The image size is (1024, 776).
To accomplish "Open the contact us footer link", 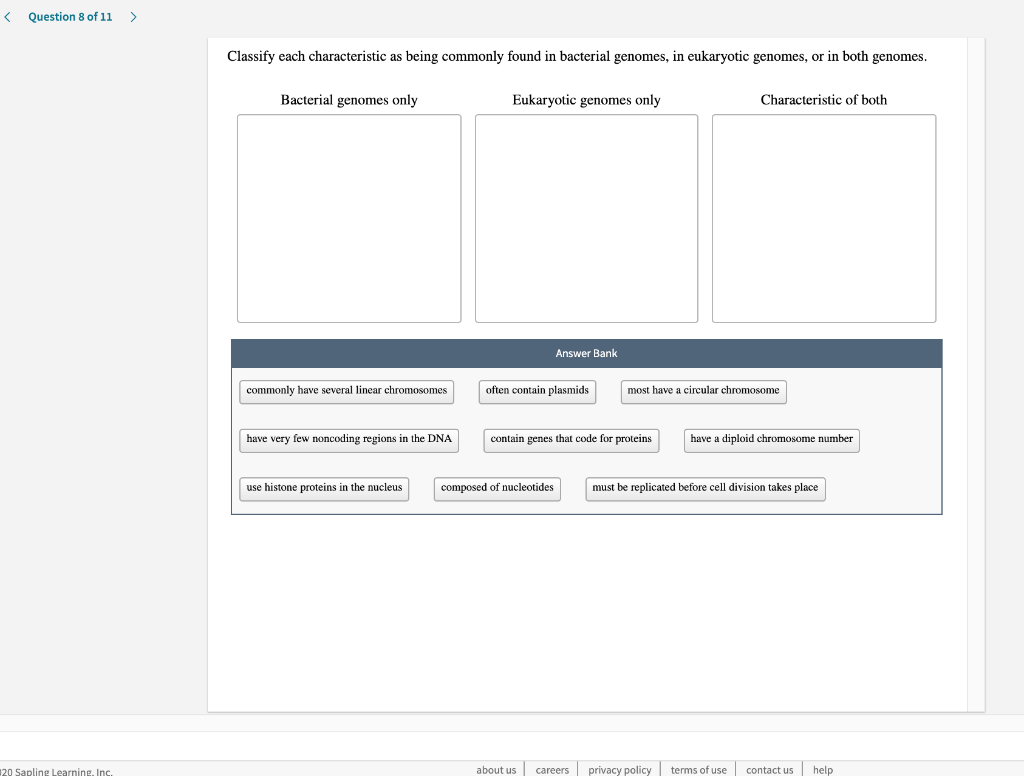I will point(769,770).
